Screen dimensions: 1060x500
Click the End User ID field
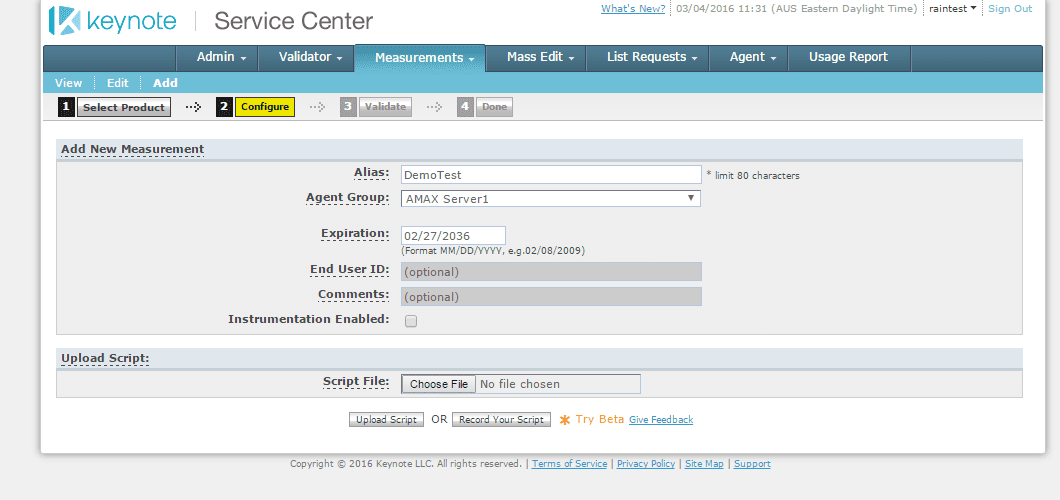[x=551, y=272]
